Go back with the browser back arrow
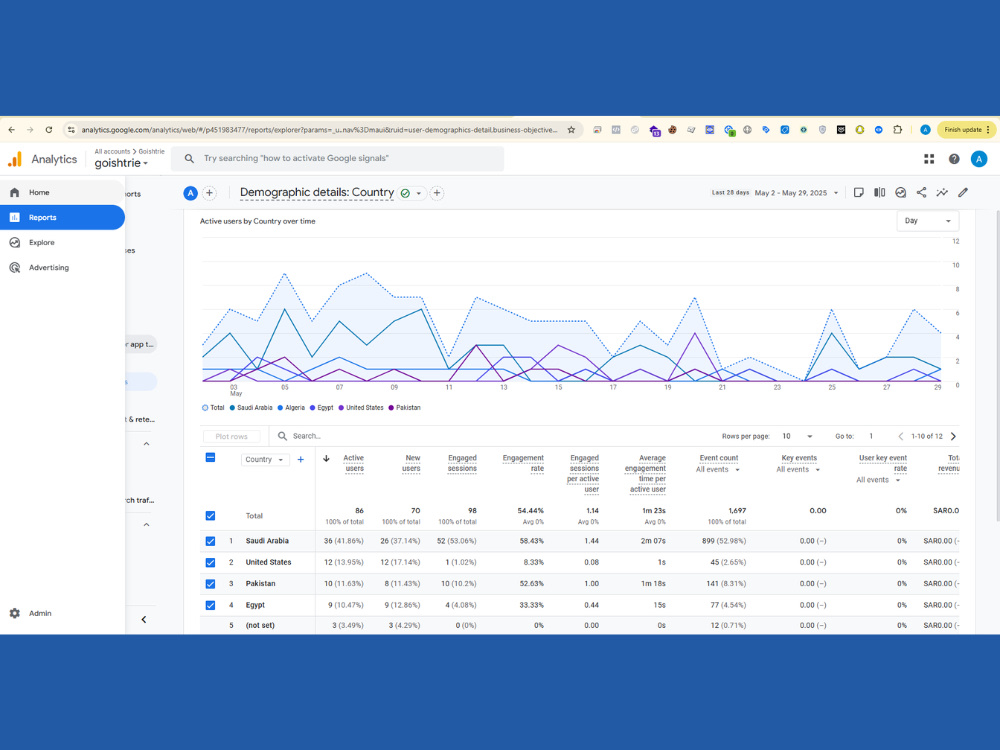Screen dimensions: 1000x750 coord(11,129)
